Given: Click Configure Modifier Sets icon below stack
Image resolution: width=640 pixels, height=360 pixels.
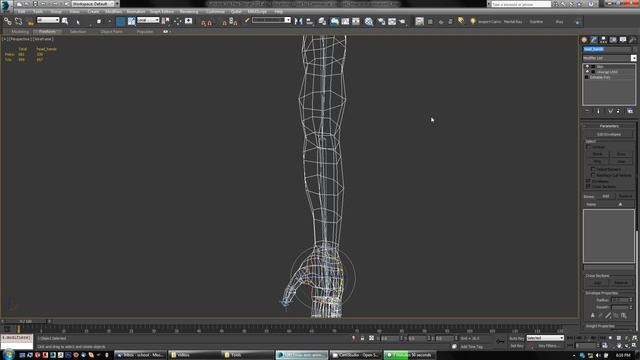Looking at the screenshot, I should [630, 111].
